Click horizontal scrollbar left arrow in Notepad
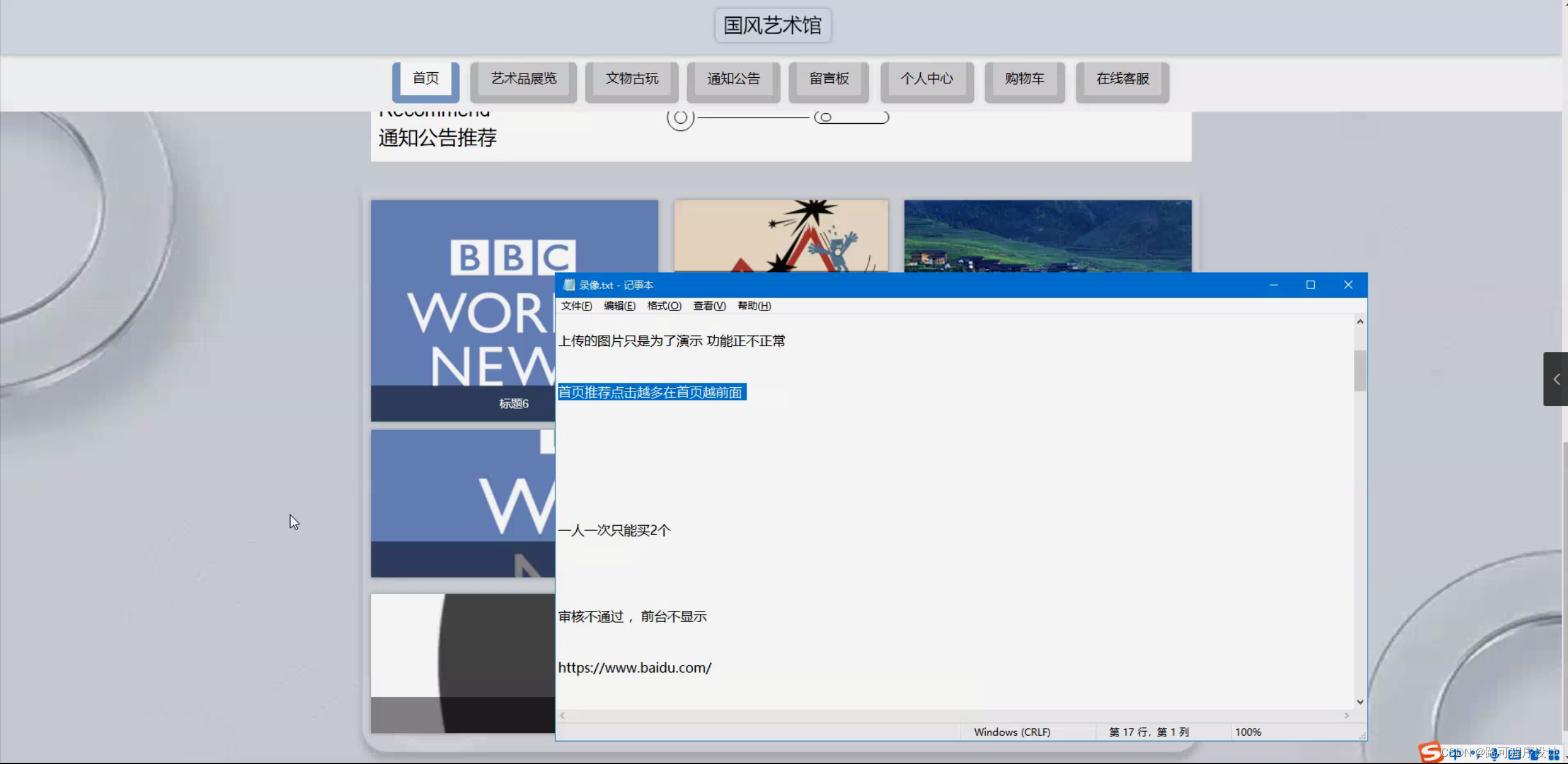 [x=562, y=716]
